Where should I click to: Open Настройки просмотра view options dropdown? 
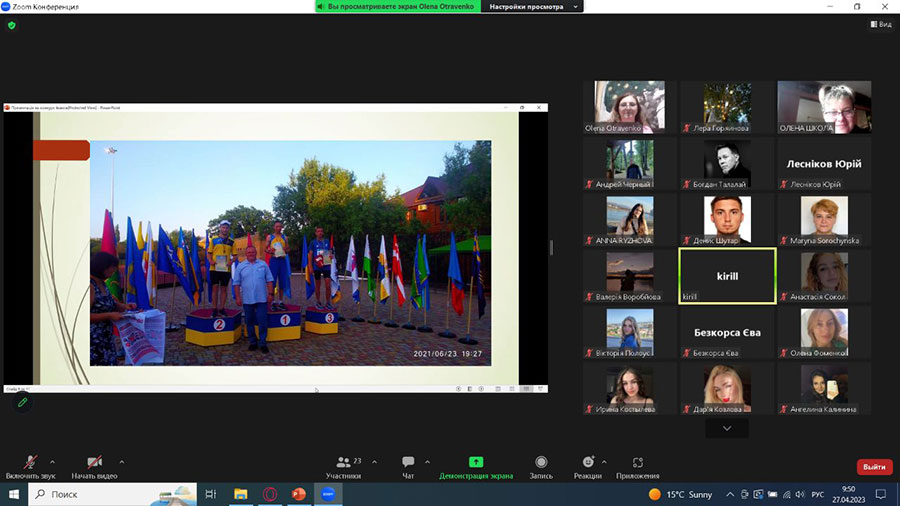533,7
